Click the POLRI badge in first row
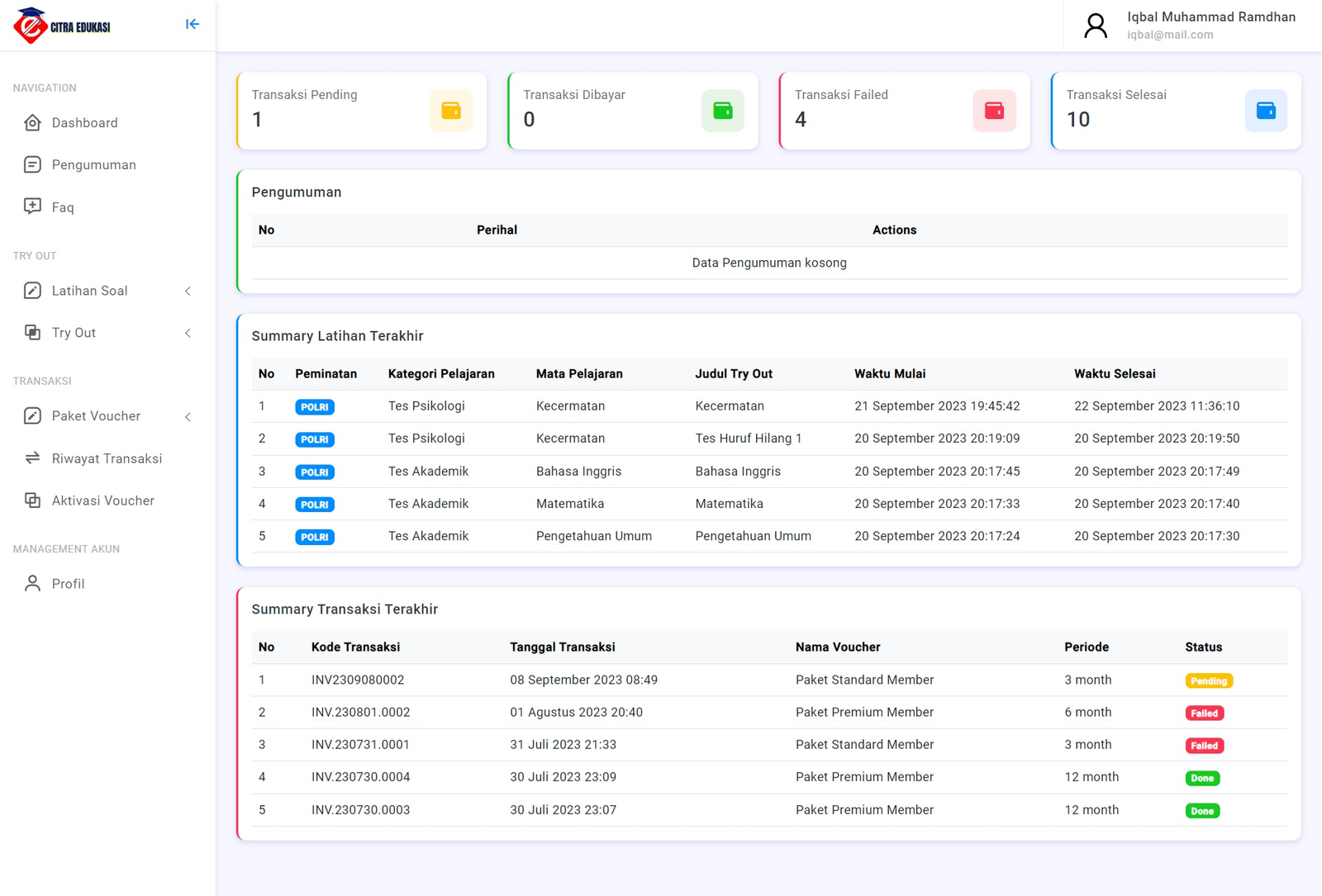 point(315,407)
